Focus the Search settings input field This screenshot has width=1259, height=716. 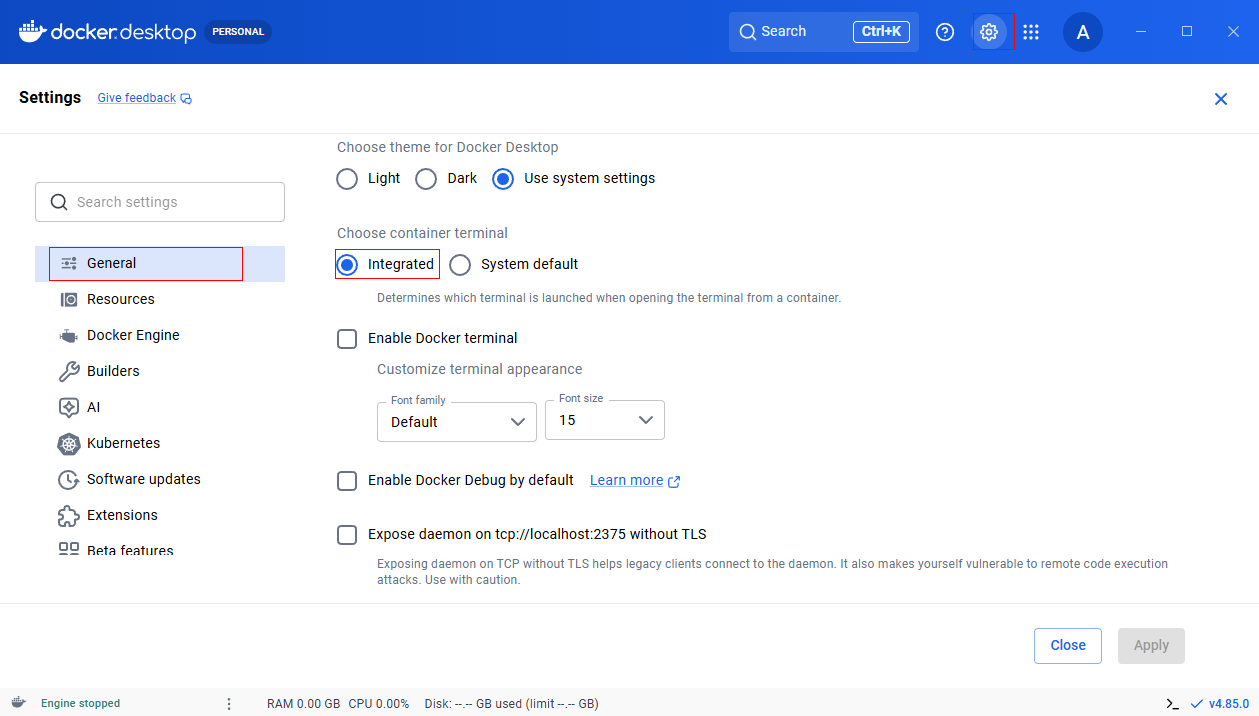pyautogui.click(x=160, y=202)
